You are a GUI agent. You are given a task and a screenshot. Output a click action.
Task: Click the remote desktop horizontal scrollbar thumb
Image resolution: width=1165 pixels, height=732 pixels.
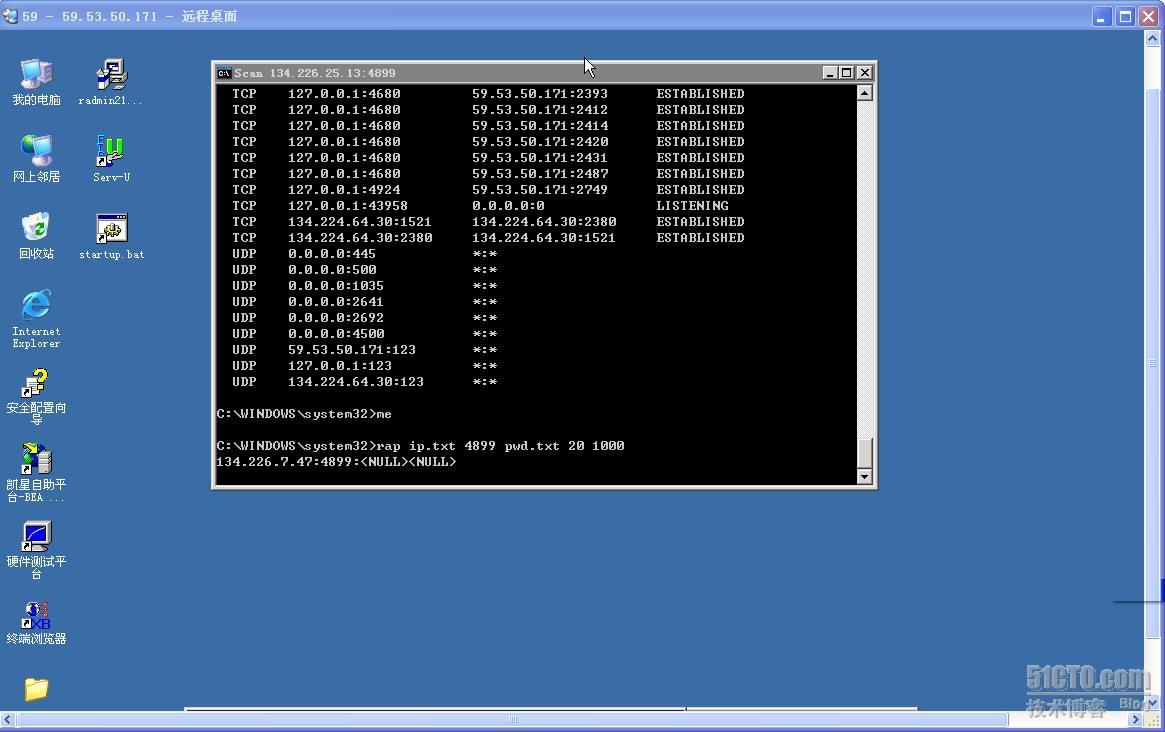[x=513, y=719]
